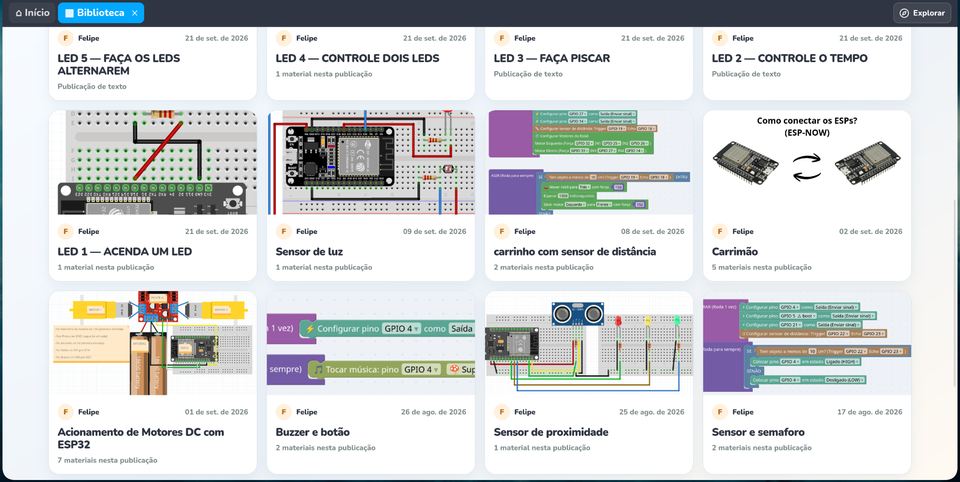
Task: Click the Explorar button
Action: click(x=922, y=13)
